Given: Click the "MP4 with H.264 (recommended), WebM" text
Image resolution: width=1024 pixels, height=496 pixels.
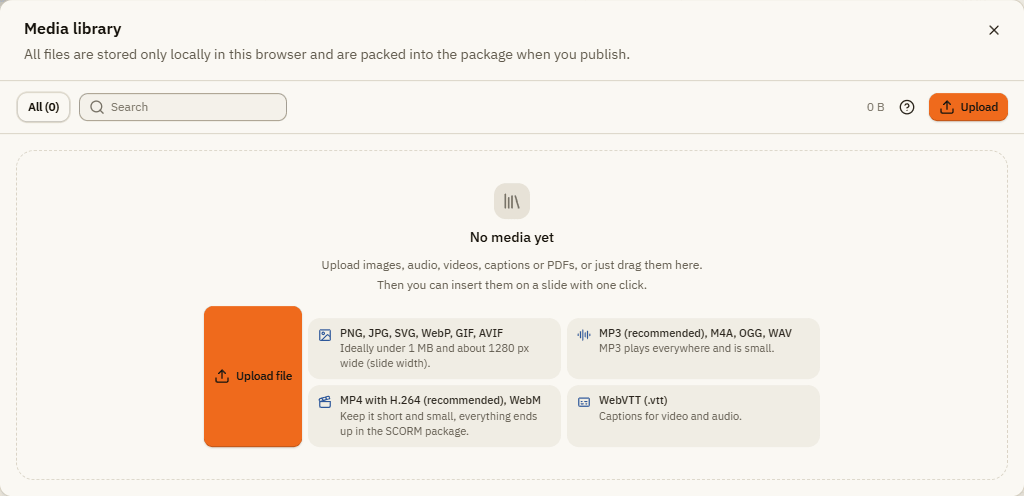Looking at the screenshot, I should [x=441, y=400].
